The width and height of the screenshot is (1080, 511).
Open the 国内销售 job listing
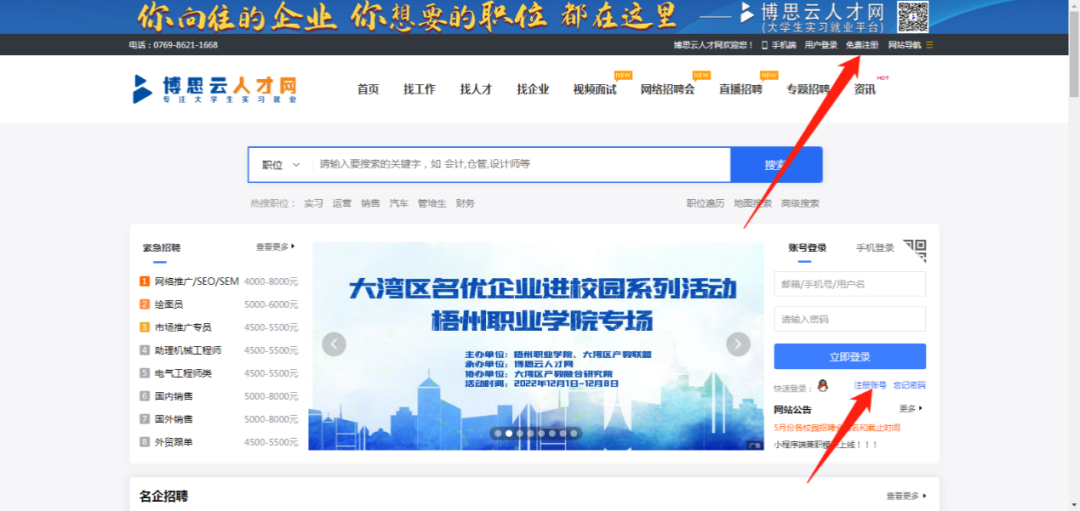pyautogui.click(x=174, y=396)
